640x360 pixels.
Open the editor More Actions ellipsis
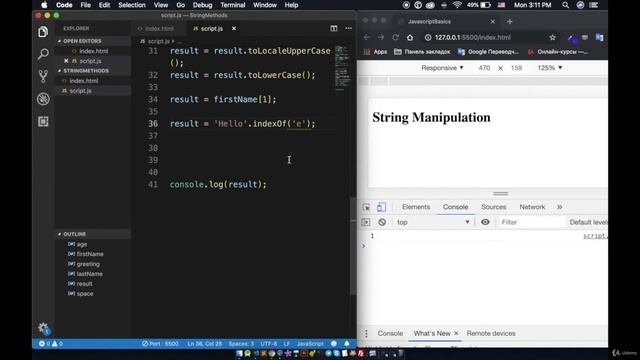click(348, 28)
